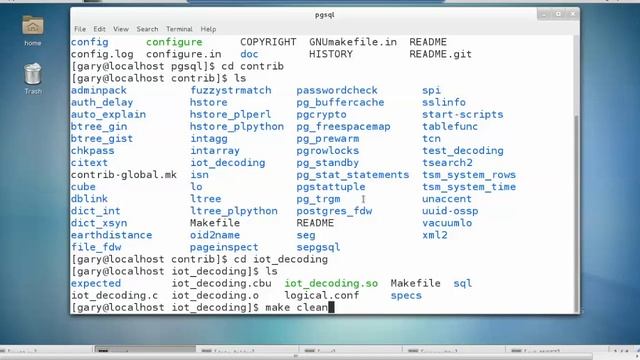
Task: Click 'dblink' directory name
Action: [x=89, y=199]
